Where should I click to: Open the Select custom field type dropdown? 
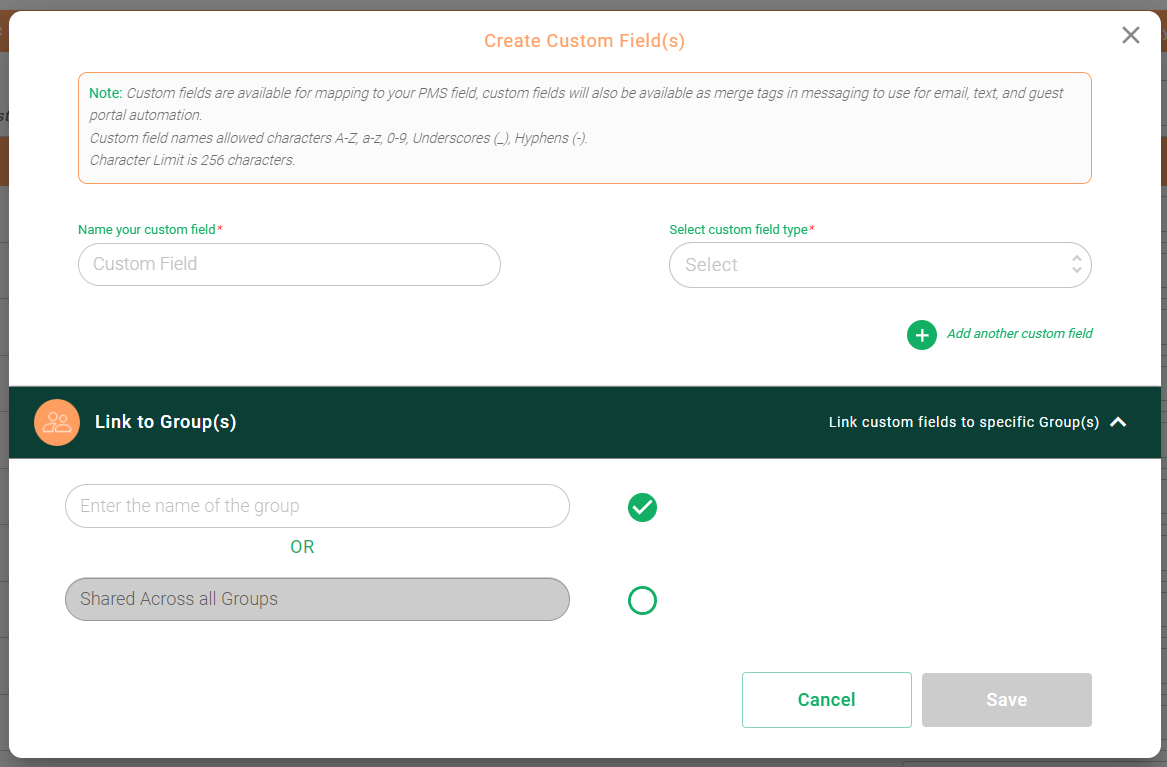pos(880,265)
